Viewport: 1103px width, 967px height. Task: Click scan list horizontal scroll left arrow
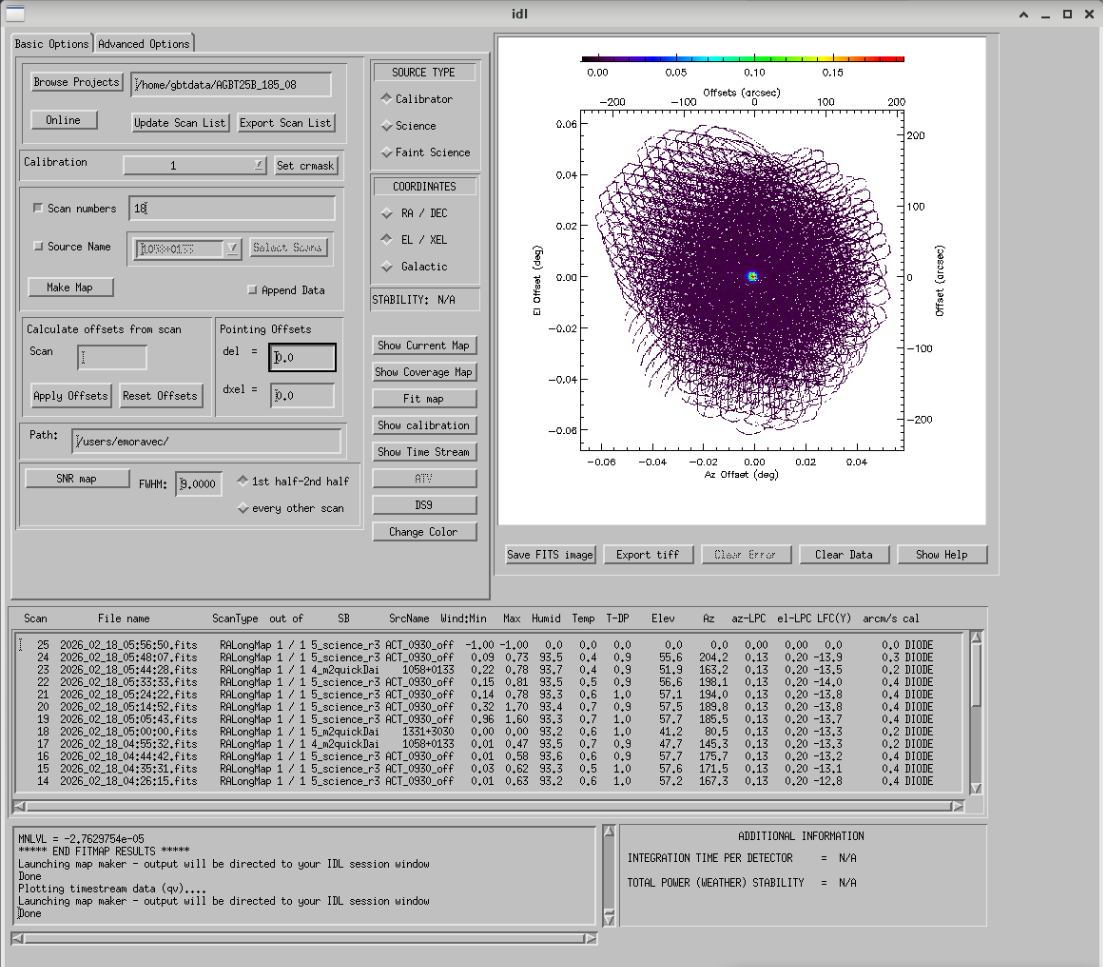point(20,806)
